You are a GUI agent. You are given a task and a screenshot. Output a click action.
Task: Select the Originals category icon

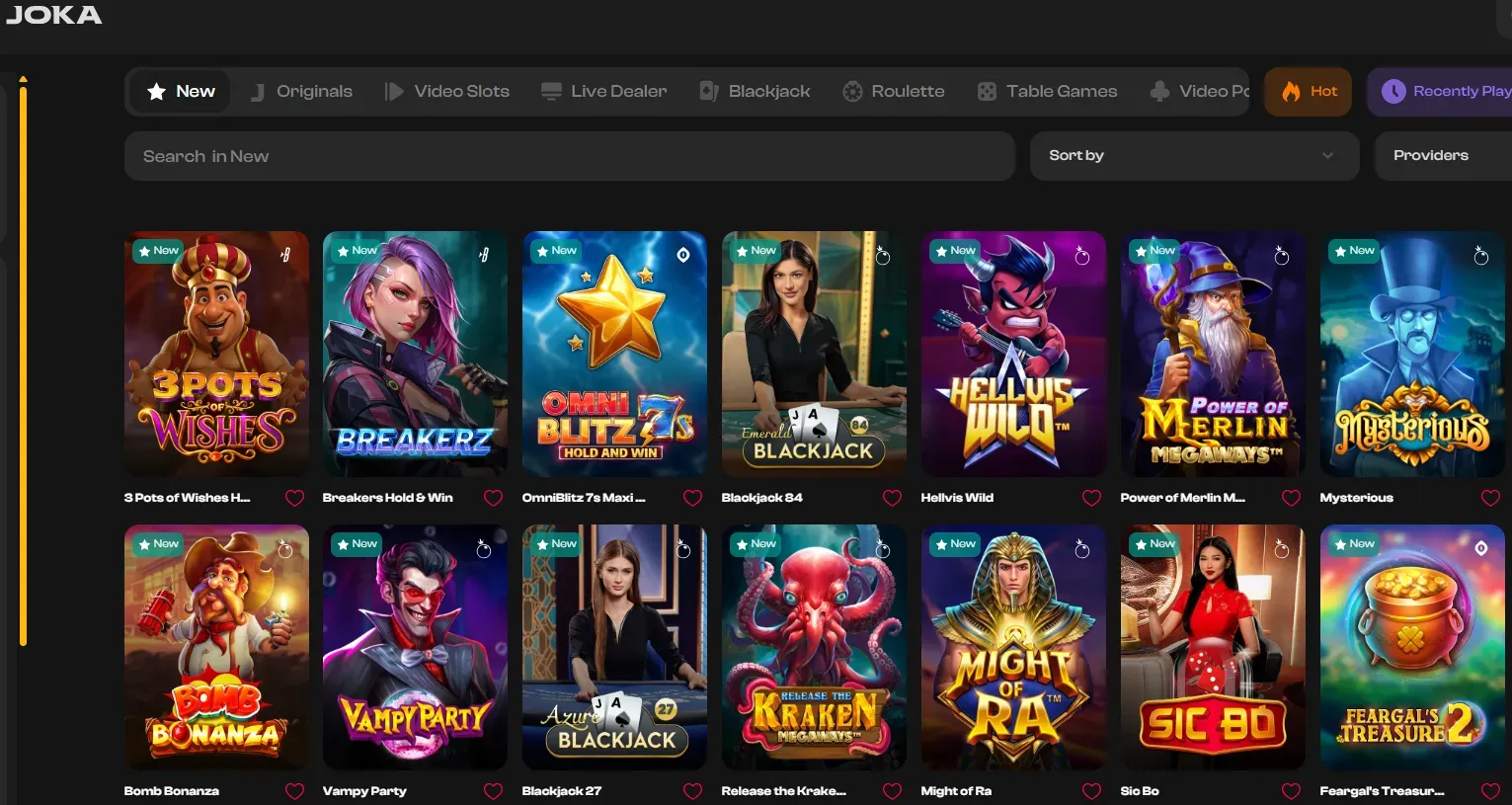coord(258,91)
